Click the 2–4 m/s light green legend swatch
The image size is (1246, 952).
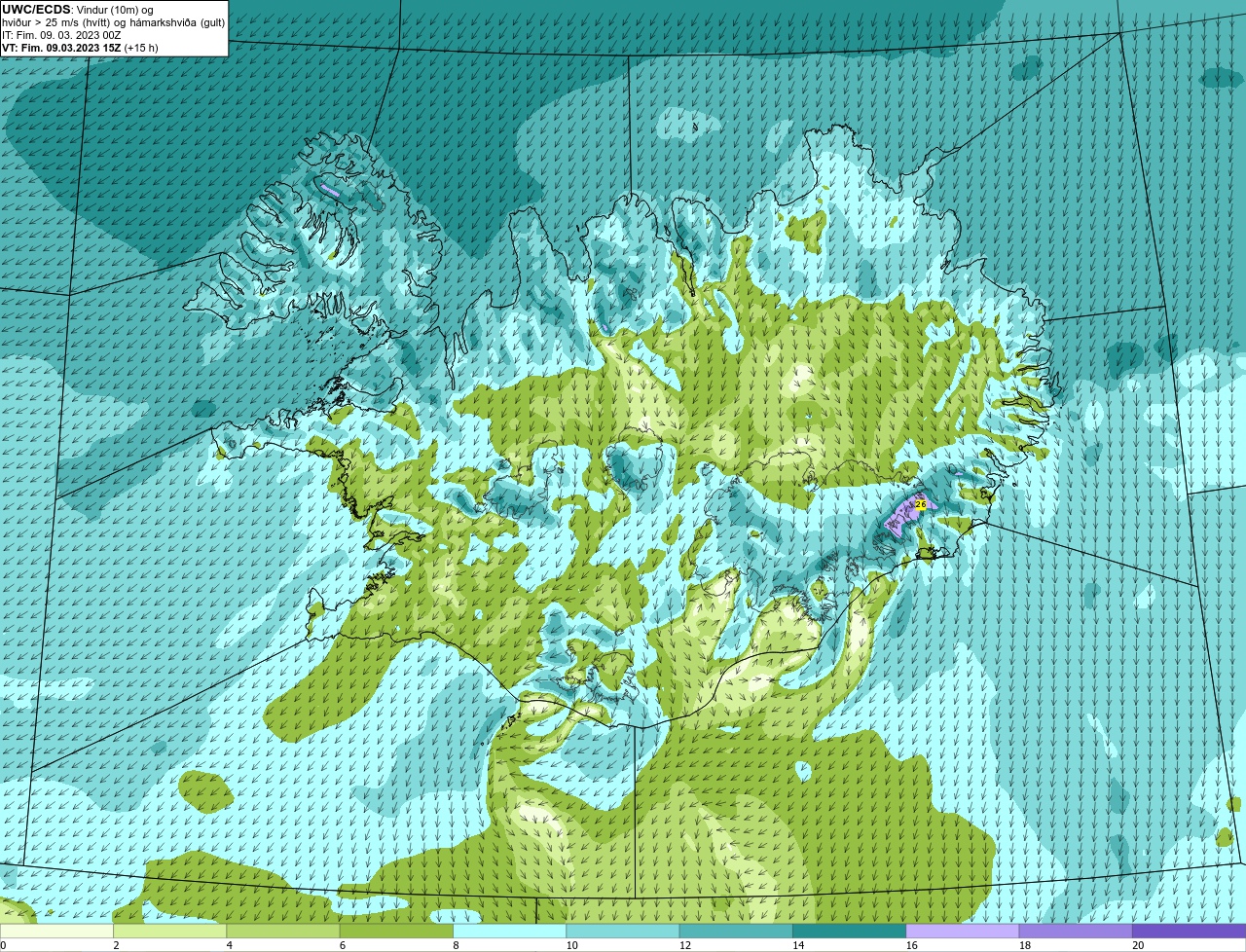170,931
